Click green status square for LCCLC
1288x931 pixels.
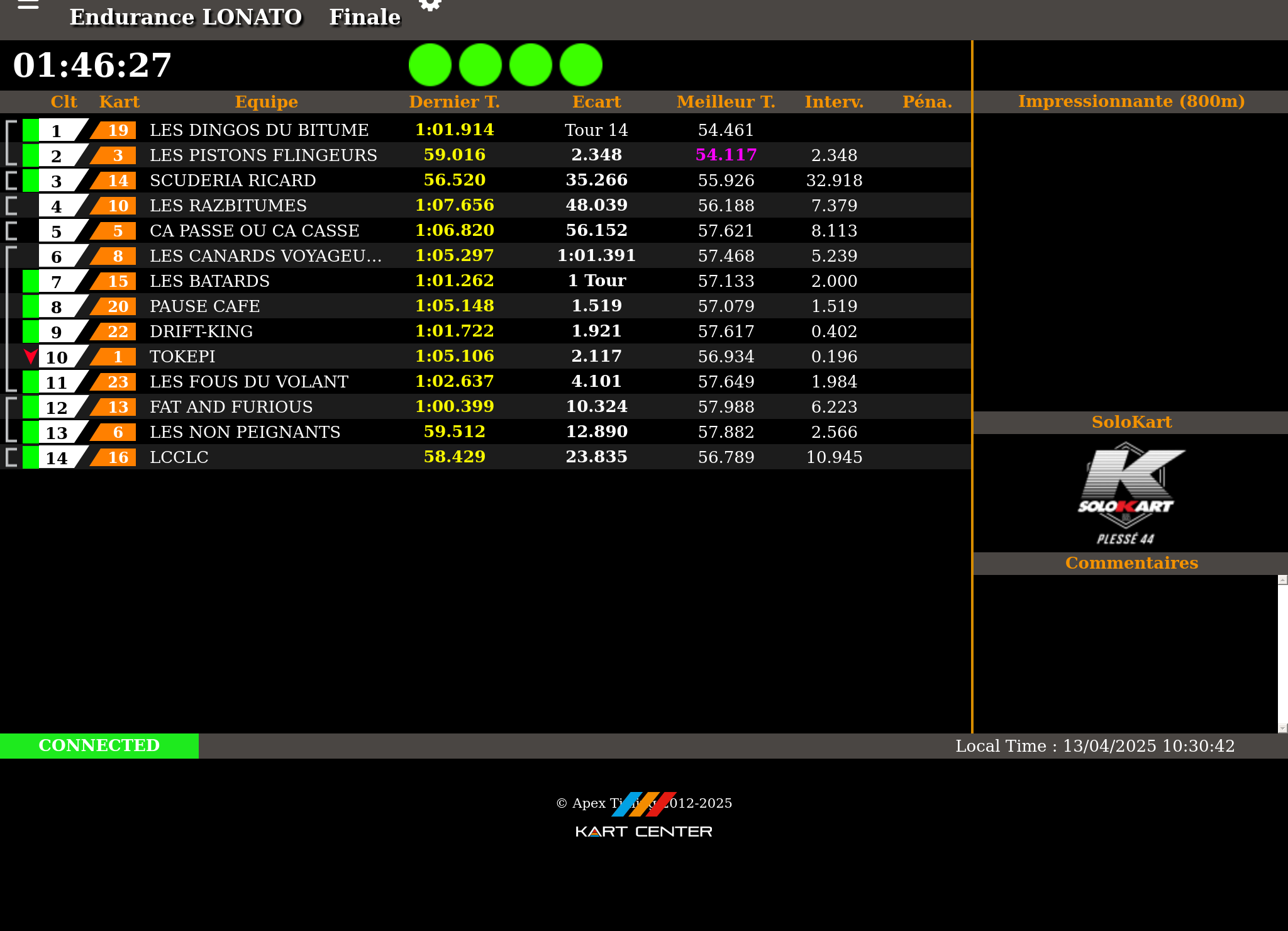tap(30, 457)
